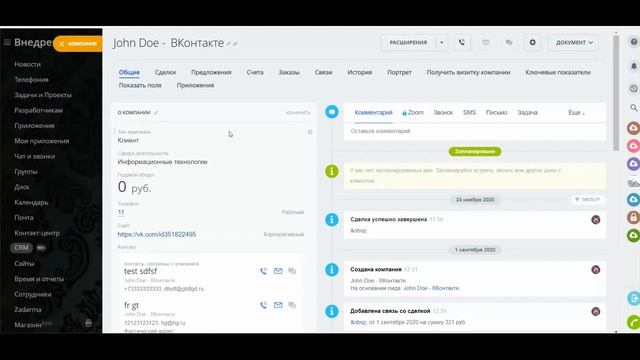Select the Показать поля tab

[x=140, y=85]
